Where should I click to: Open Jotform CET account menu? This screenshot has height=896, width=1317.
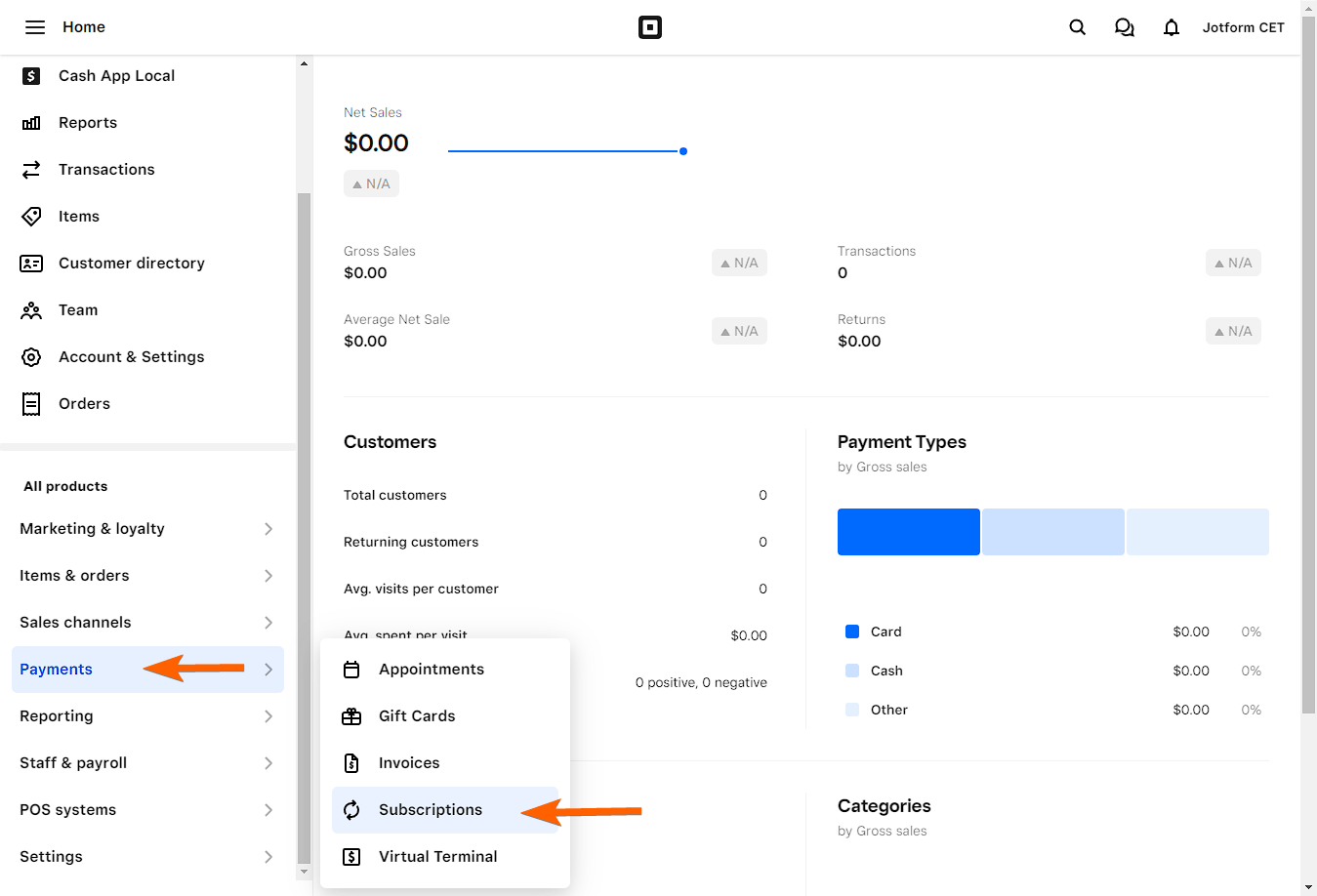click(1243, 27)
